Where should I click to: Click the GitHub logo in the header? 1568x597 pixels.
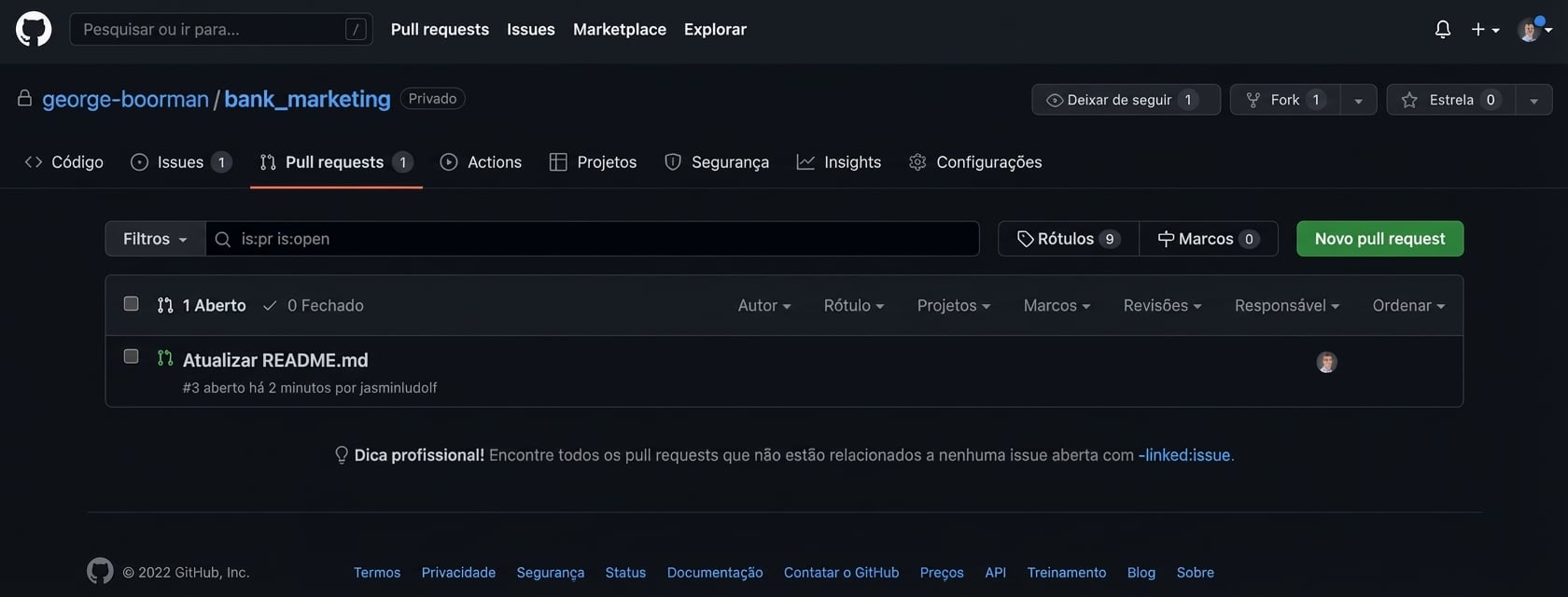pyautogui.click(x=34, y=29)
